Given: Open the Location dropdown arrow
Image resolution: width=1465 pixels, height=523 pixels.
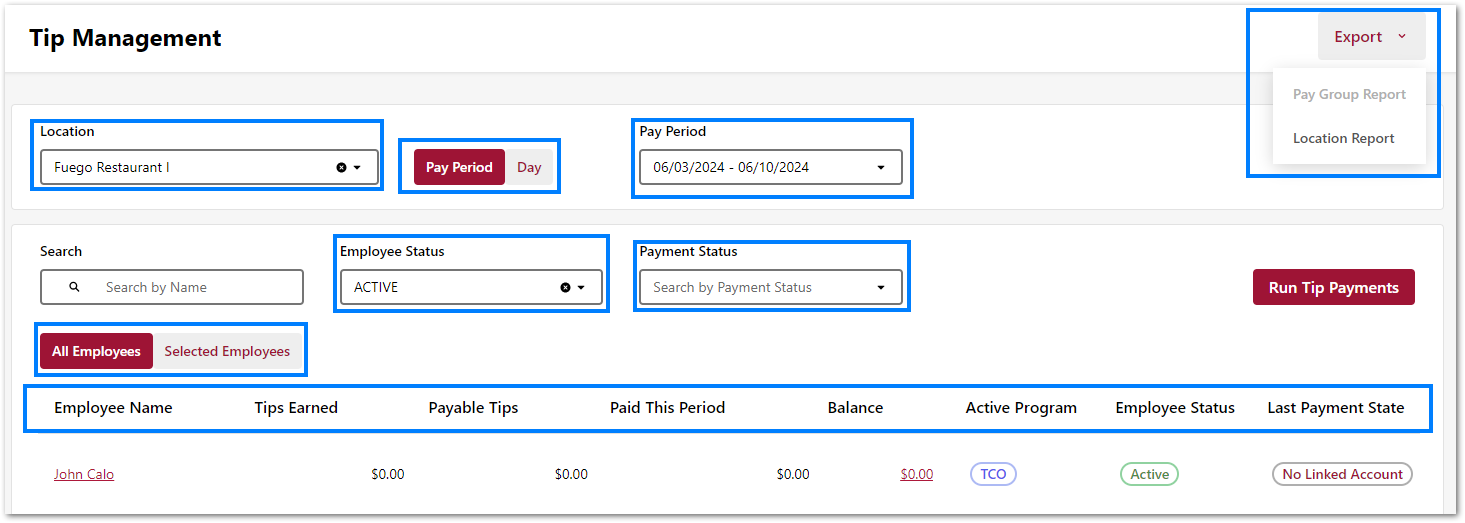Looking at the screenshot, I should pos(358,168).
